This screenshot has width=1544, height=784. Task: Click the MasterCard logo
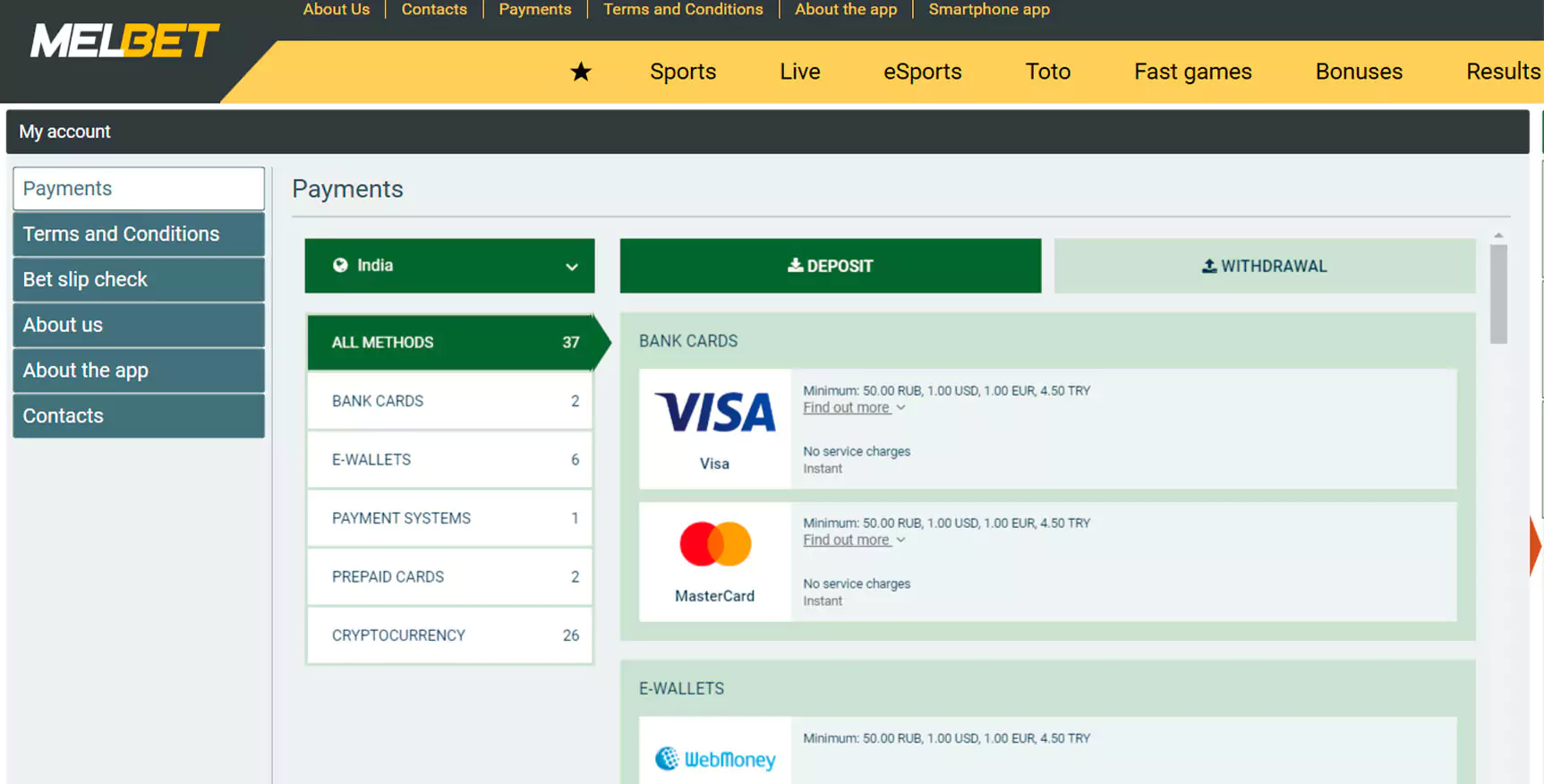[x=715, y=544]
